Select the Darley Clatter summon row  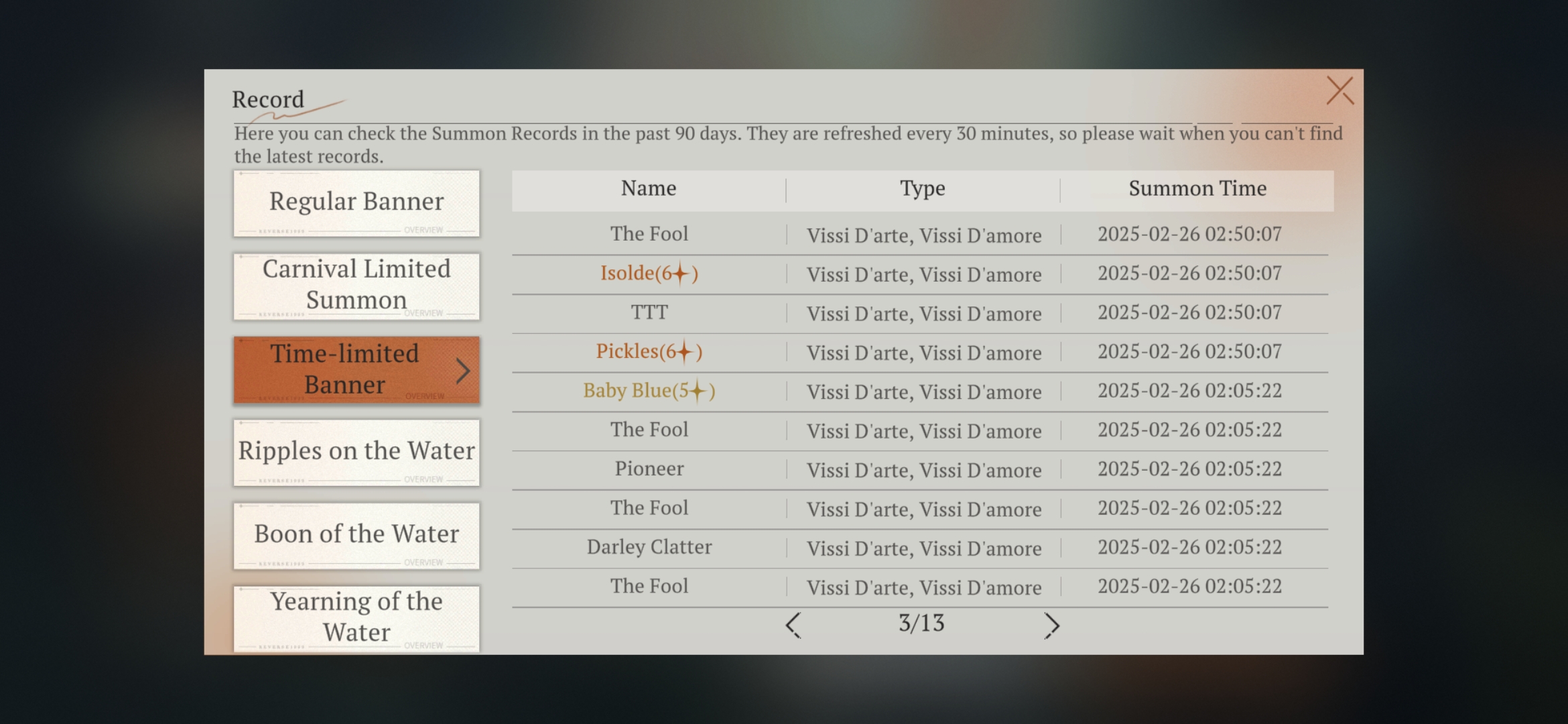649,547
